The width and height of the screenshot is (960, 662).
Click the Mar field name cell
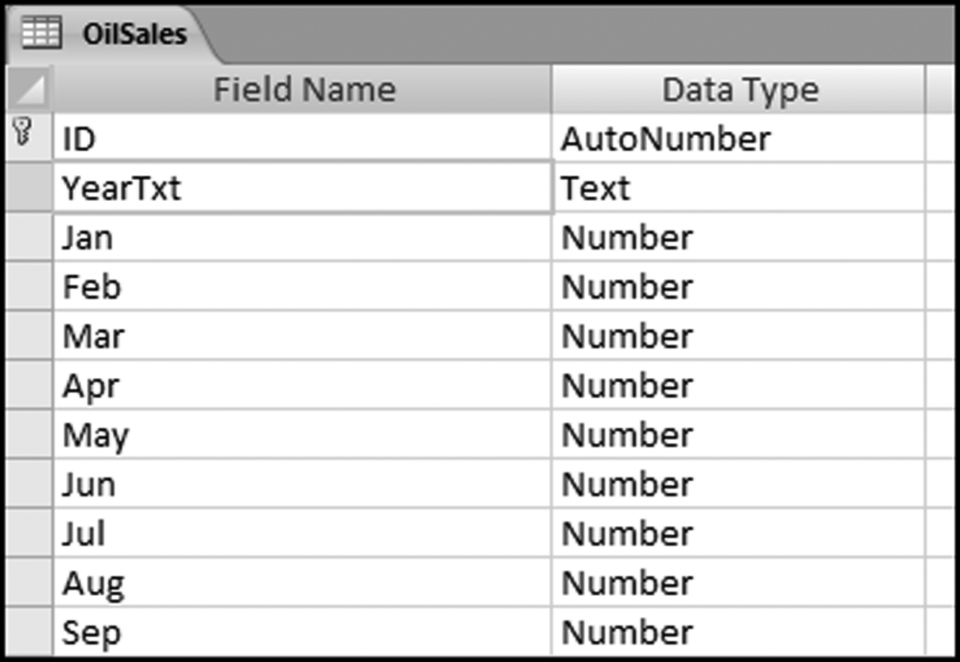pyautogui.click(x=300, y=336)
